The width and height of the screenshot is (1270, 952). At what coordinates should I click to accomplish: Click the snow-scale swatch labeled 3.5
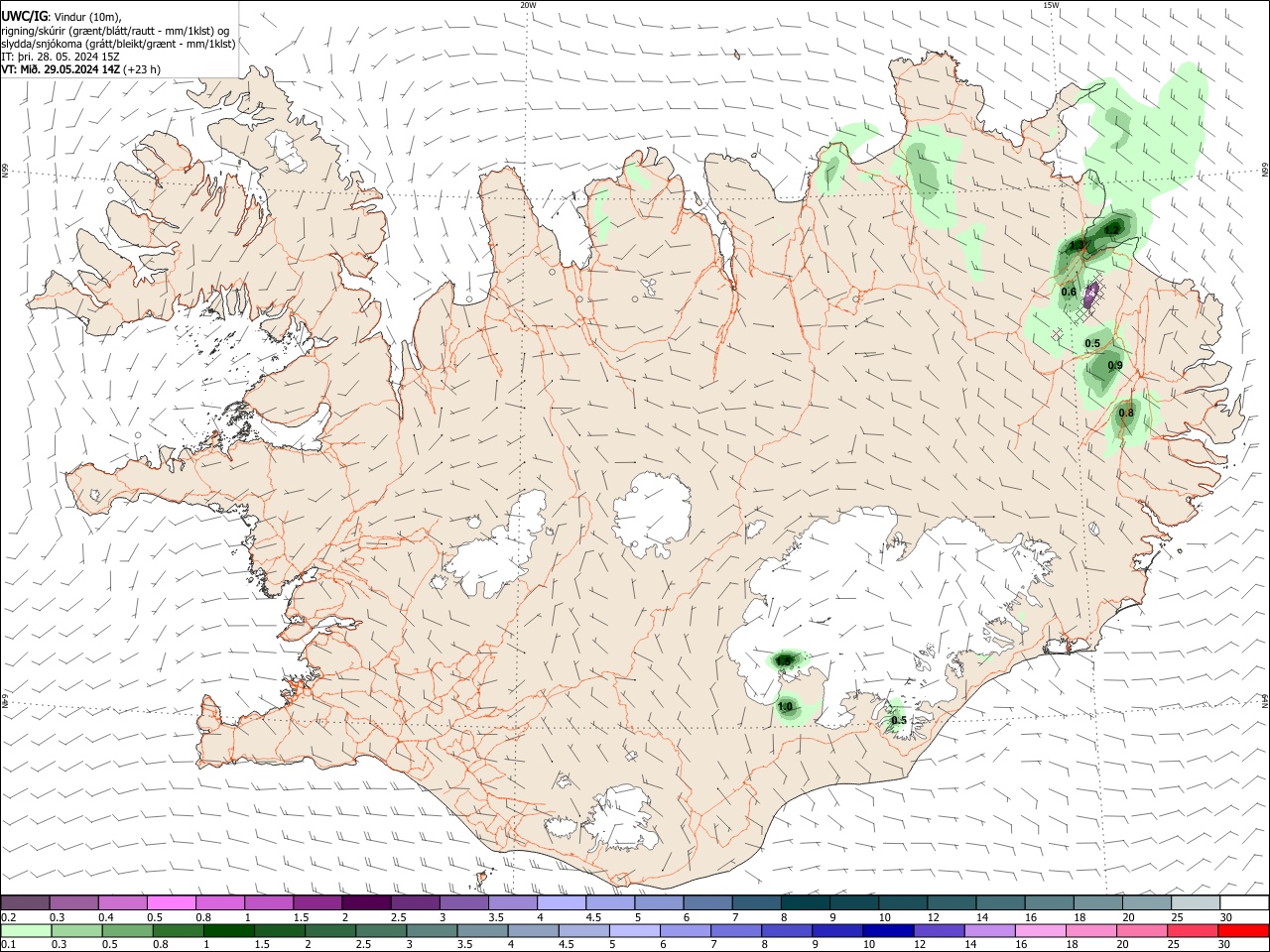513,902
